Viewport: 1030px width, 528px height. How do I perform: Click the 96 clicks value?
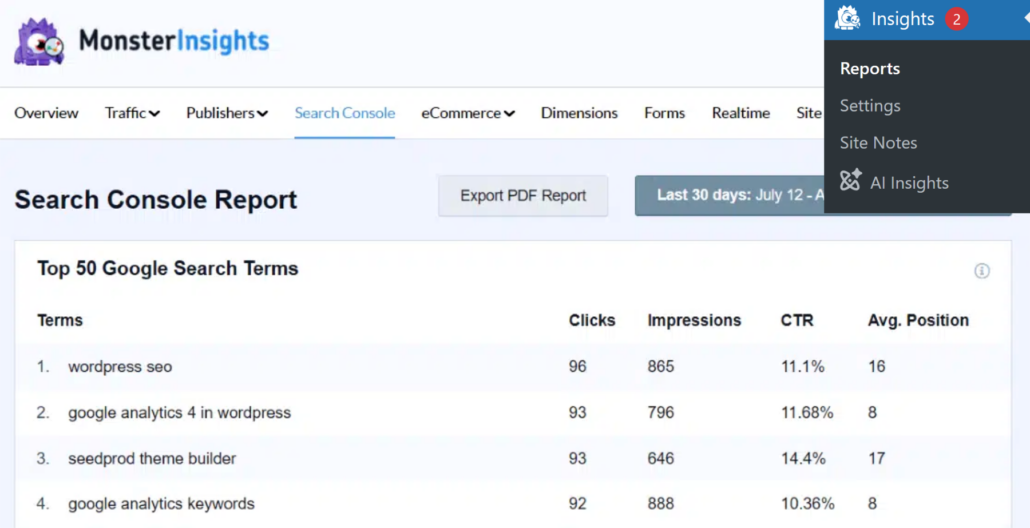[x=577, y=366]
